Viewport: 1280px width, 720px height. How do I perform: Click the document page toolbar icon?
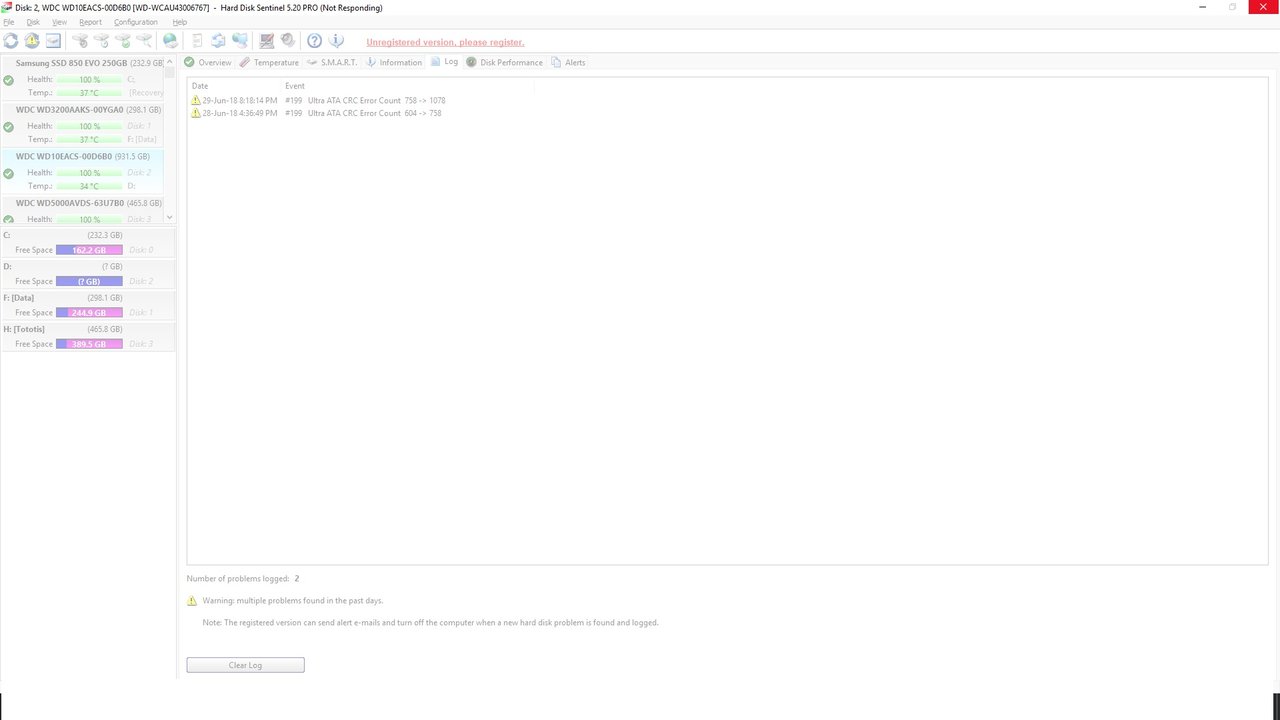point(197,41)
